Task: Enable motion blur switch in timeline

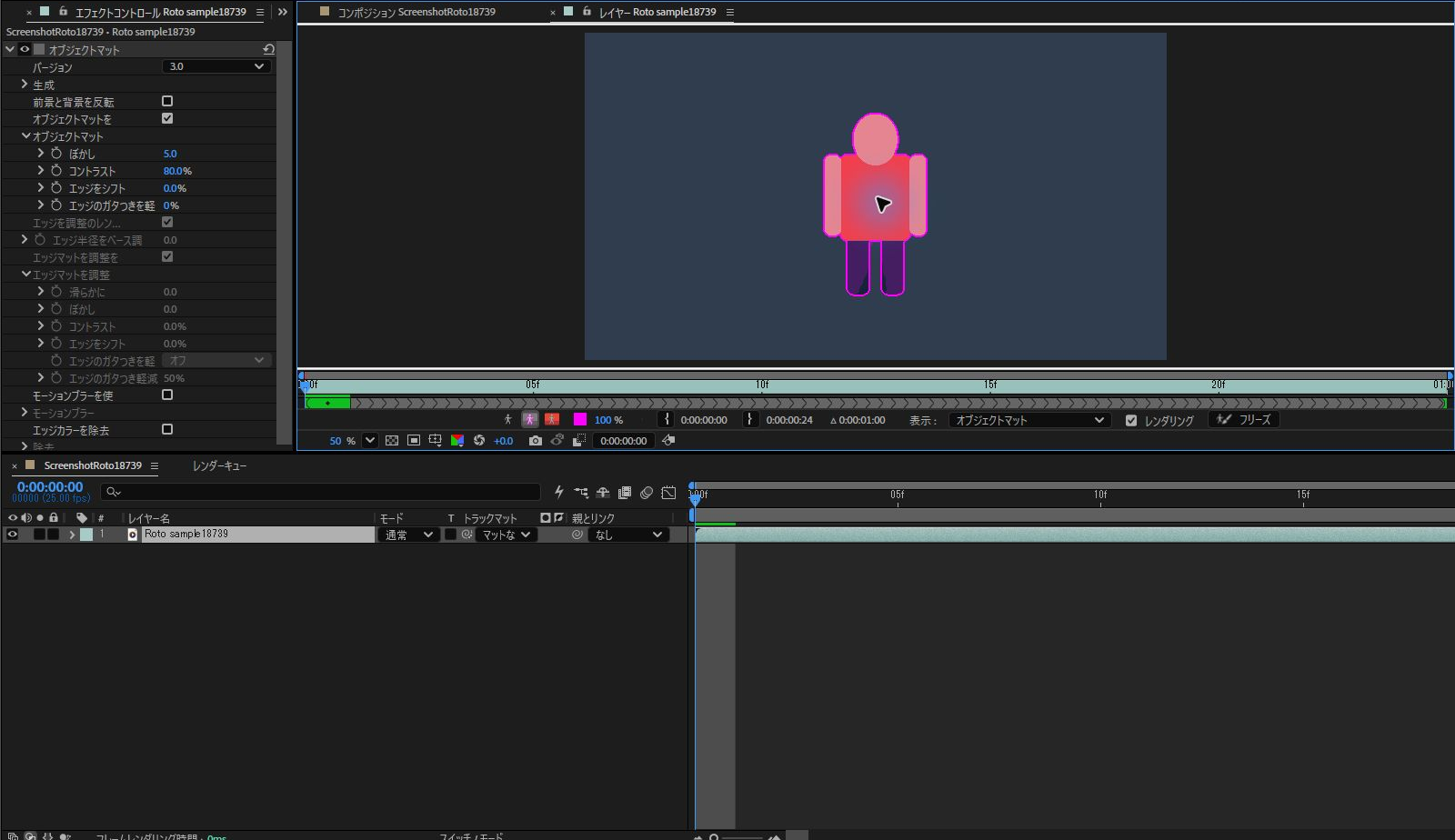Action: pyautogui.click(x=647, y=493)
